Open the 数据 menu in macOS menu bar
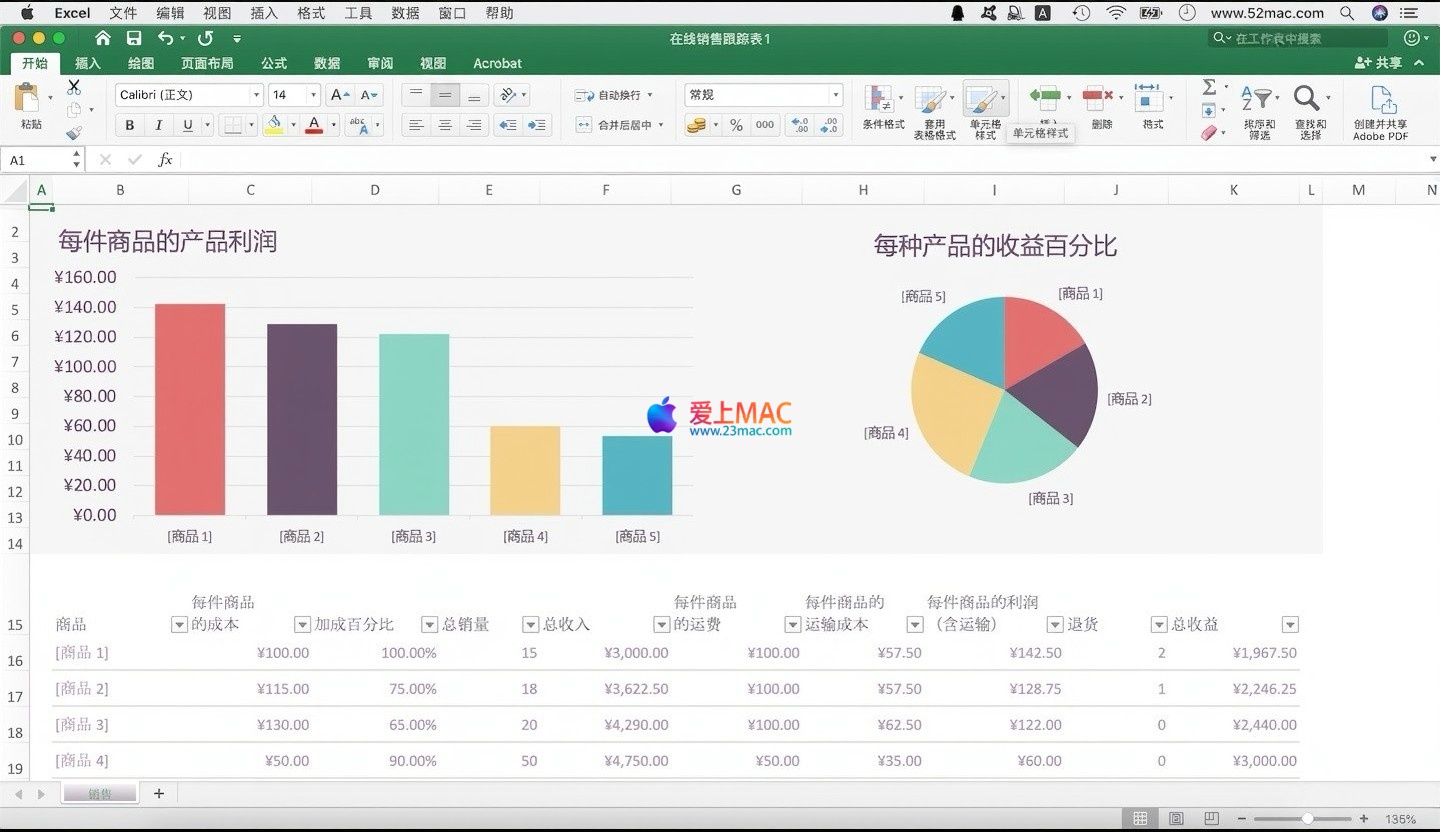This screenshot has height=832, width=1440. 405,13
